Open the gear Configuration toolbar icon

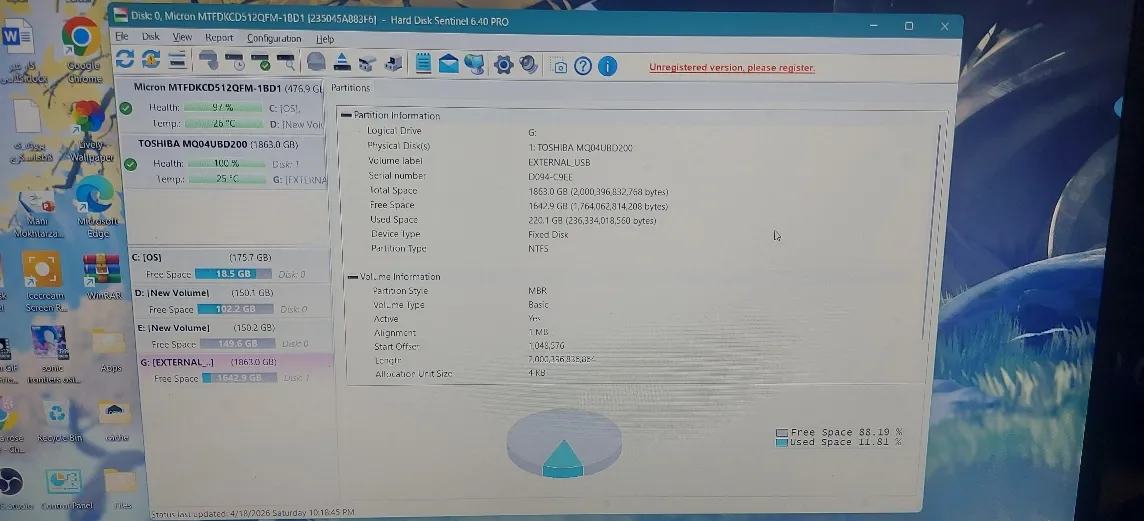coord(503,65)
